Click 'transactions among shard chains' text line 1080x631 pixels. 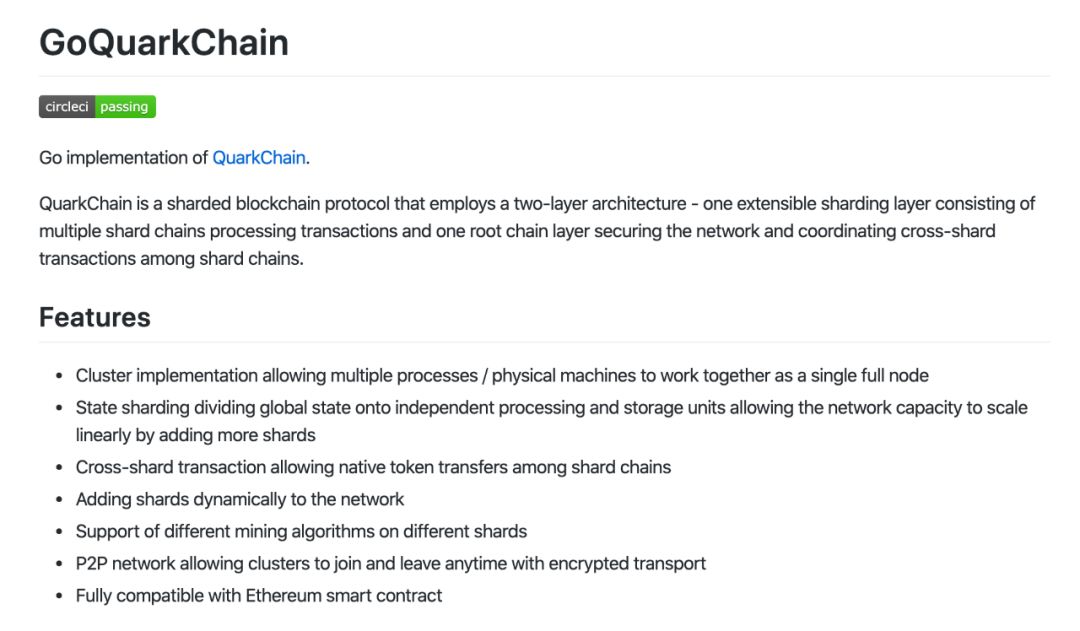click(171, 259)
